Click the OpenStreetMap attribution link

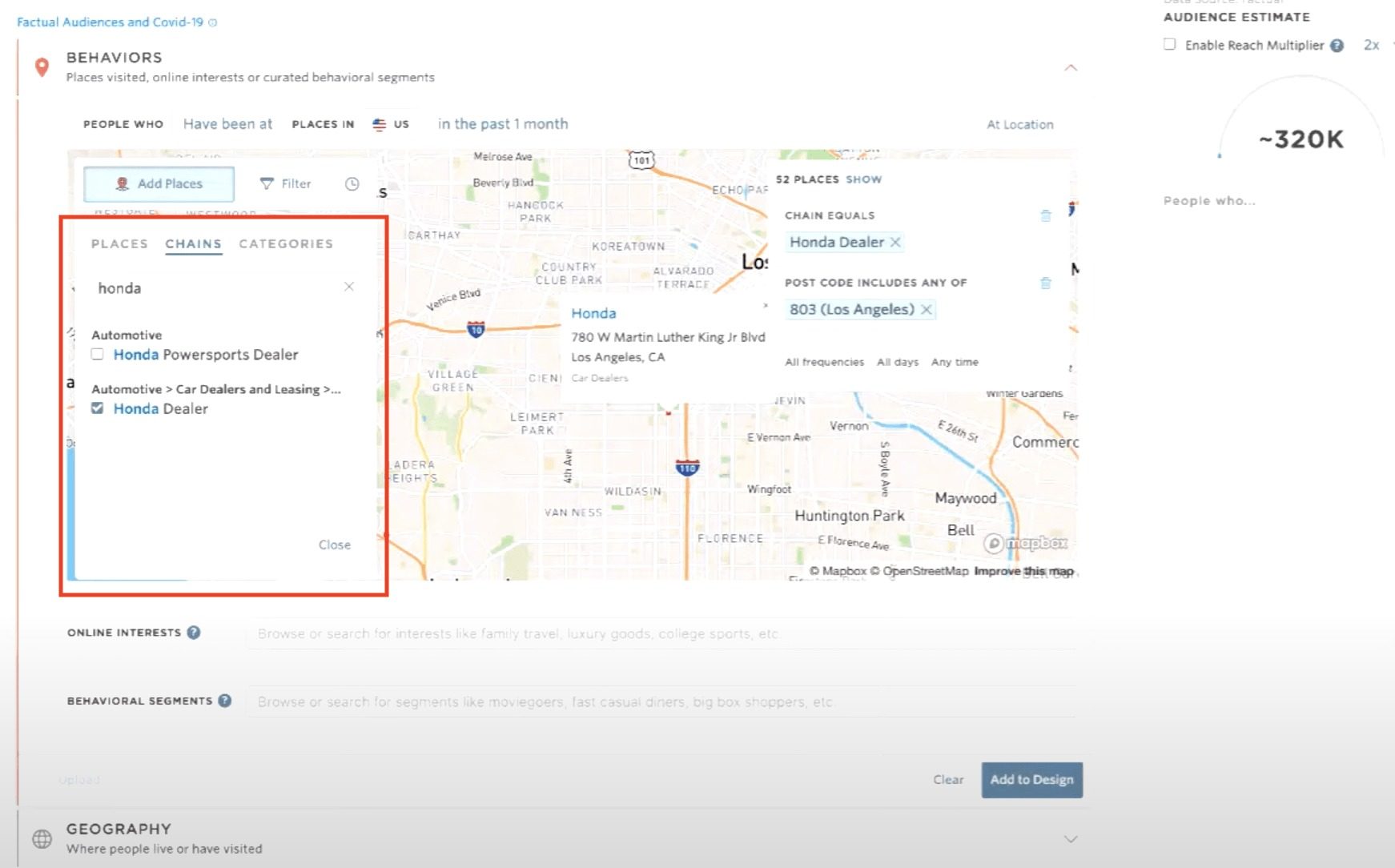(x=919, y=571)
